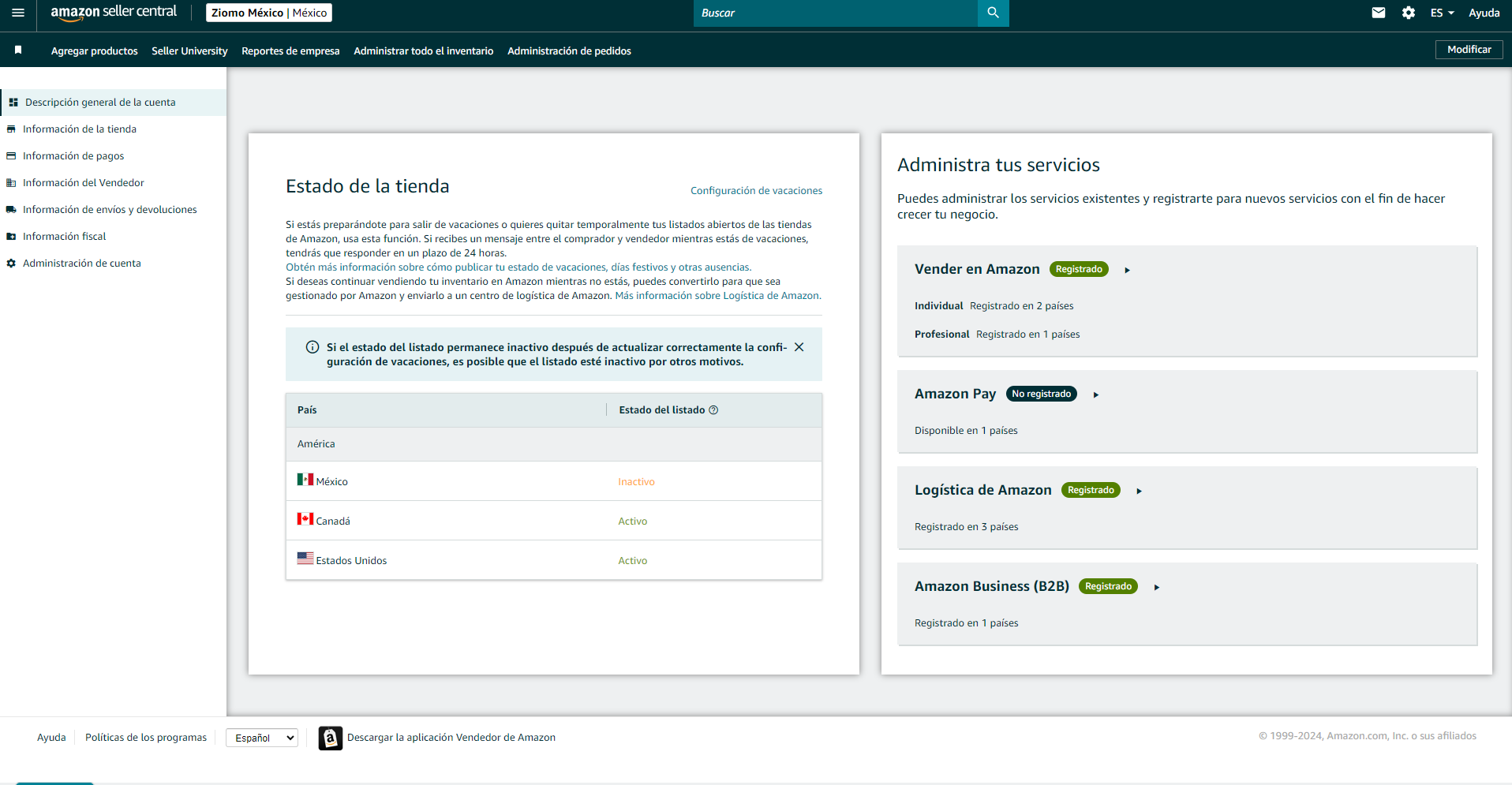
Task: Click the Ayuda link in the footer
Action: pos(51,738)
